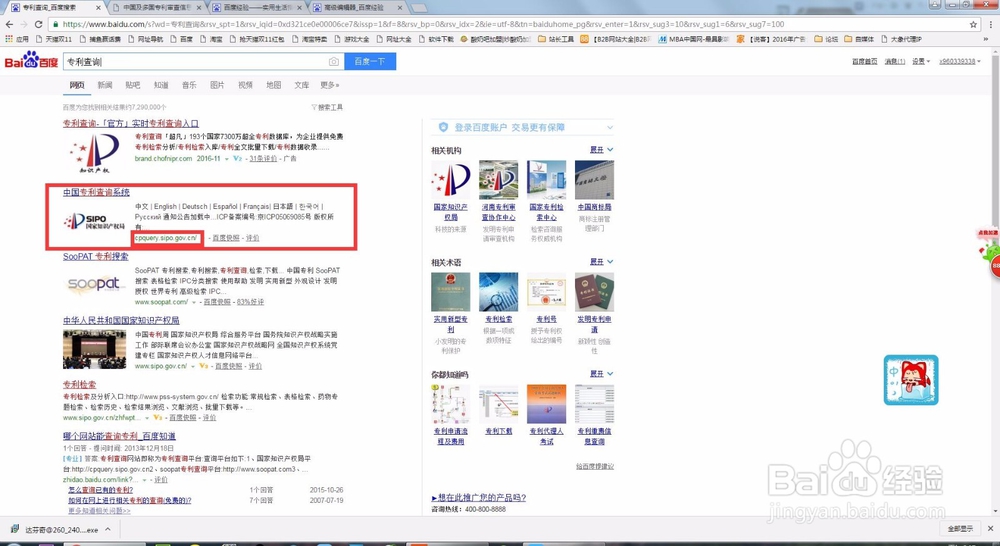Open the 自媒体 bookmark folder
Viewport: 1000px width, 546px height.
click(x=859, y=39)
